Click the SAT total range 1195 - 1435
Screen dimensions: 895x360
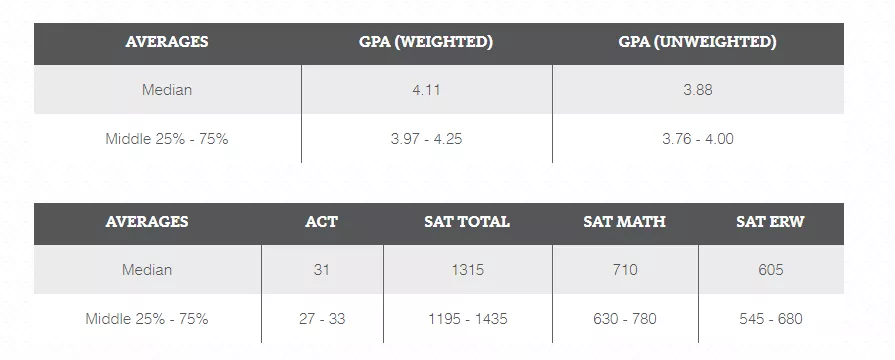click(467, 318)
